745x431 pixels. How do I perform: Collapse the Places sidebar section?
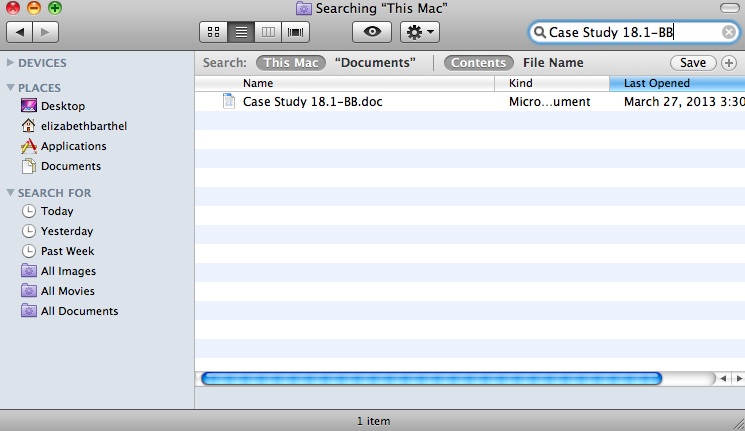pyautogui.click(x=11, y=88)
